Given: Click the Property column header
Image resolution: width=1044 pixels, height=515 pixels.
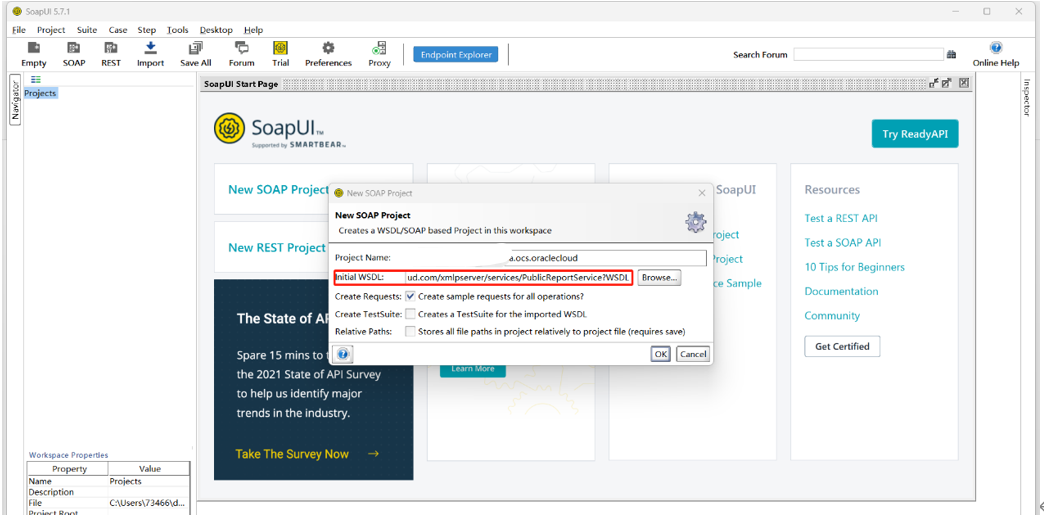Looking at the screenshot, I should pyautogui.click(x=69, y=469).
